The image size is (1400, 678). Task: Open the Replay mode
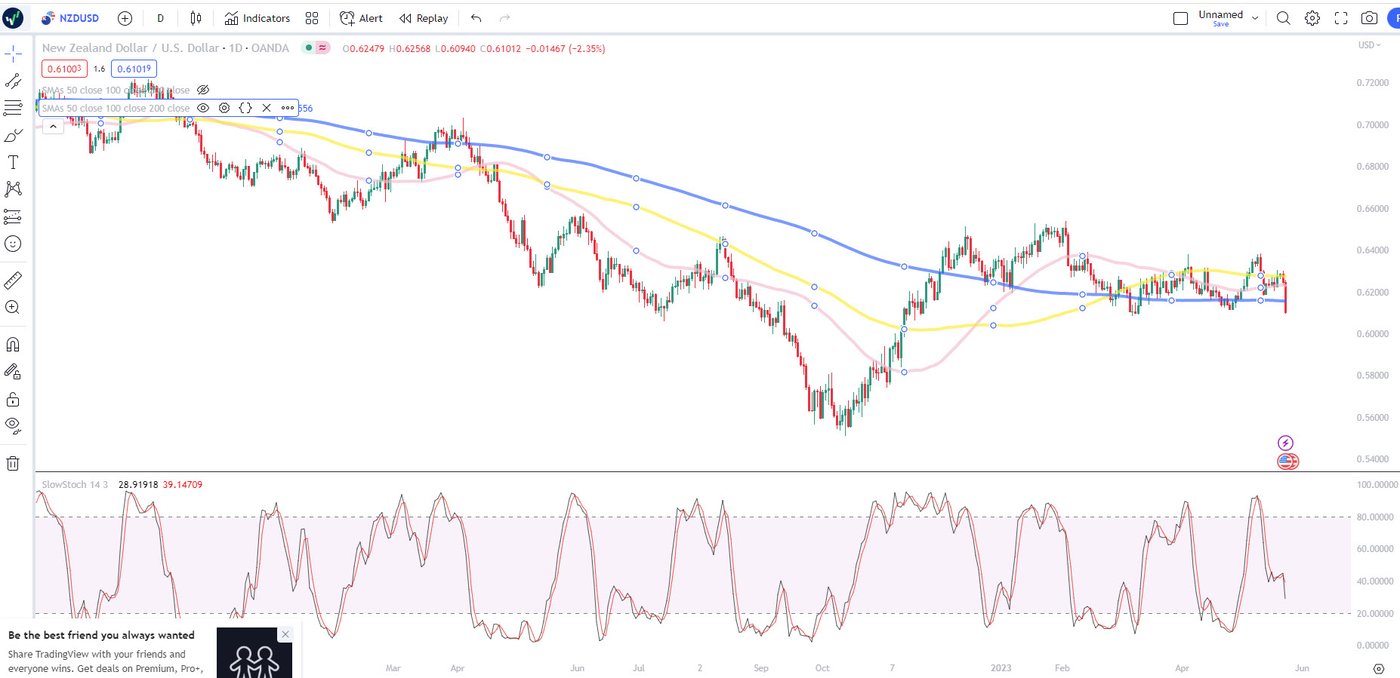[x=423, y=18]
